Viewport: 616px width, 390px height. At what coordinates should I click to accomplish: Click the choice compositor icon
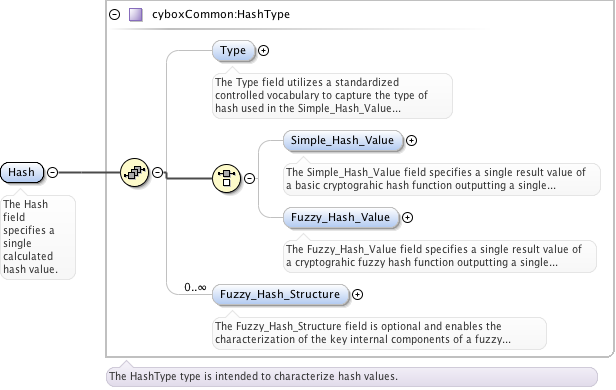click(x=226, y=178)
